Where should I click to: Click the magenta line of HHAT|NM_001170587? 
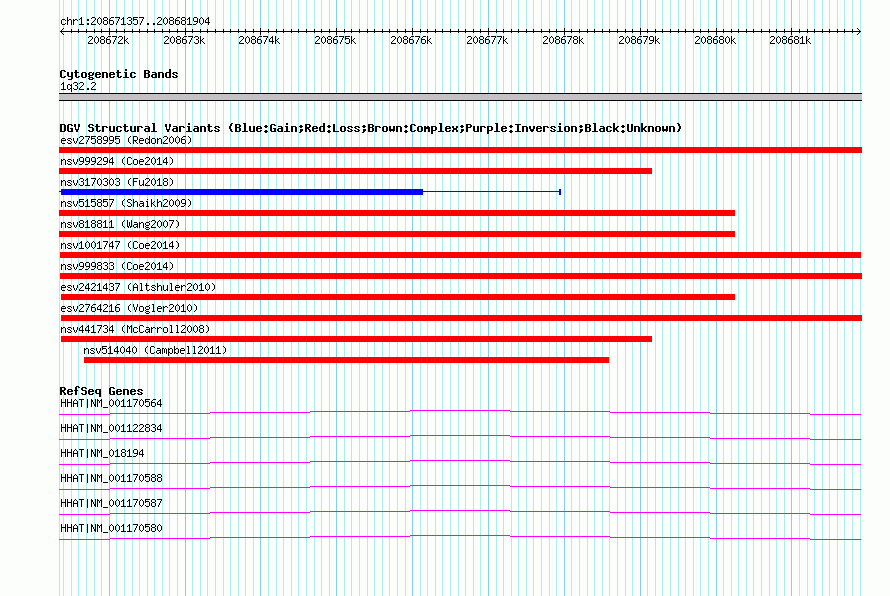click(x=460, y=512)
